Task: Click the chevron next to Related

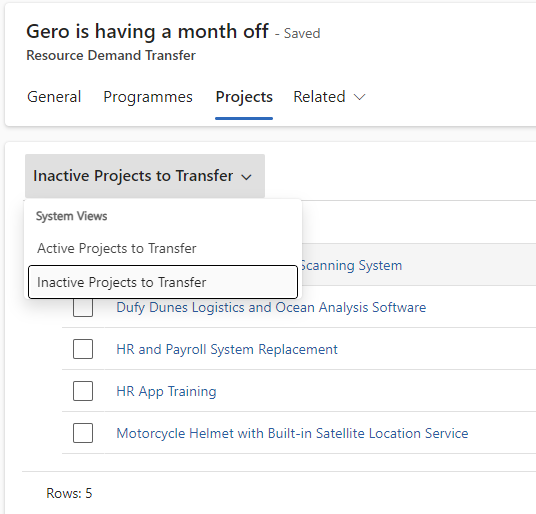Action: tap(359, 97)
